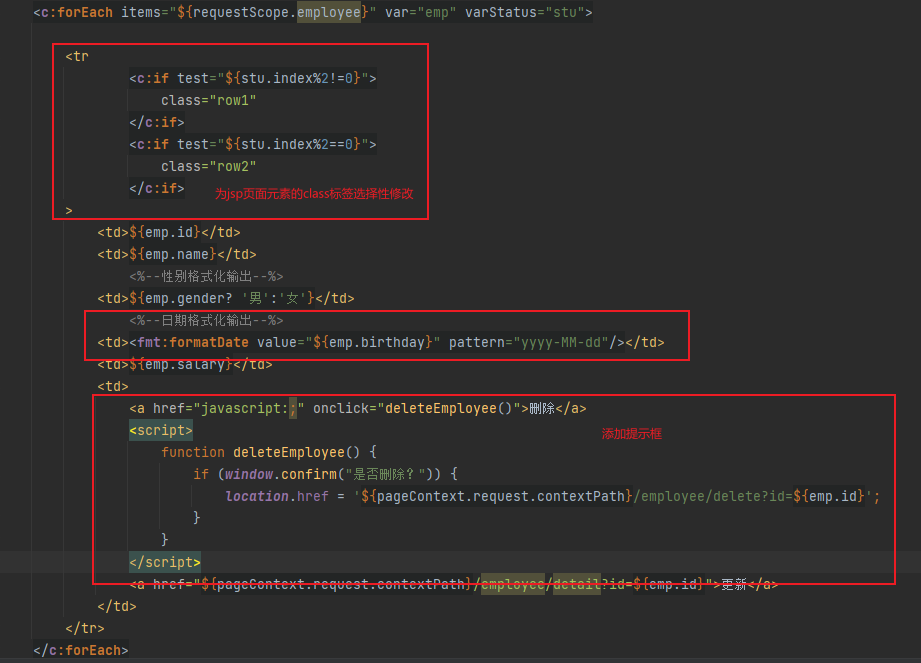921x663 pixels.
Task: Click the varStatus="stu" attribute
Action: coord(525,12)
